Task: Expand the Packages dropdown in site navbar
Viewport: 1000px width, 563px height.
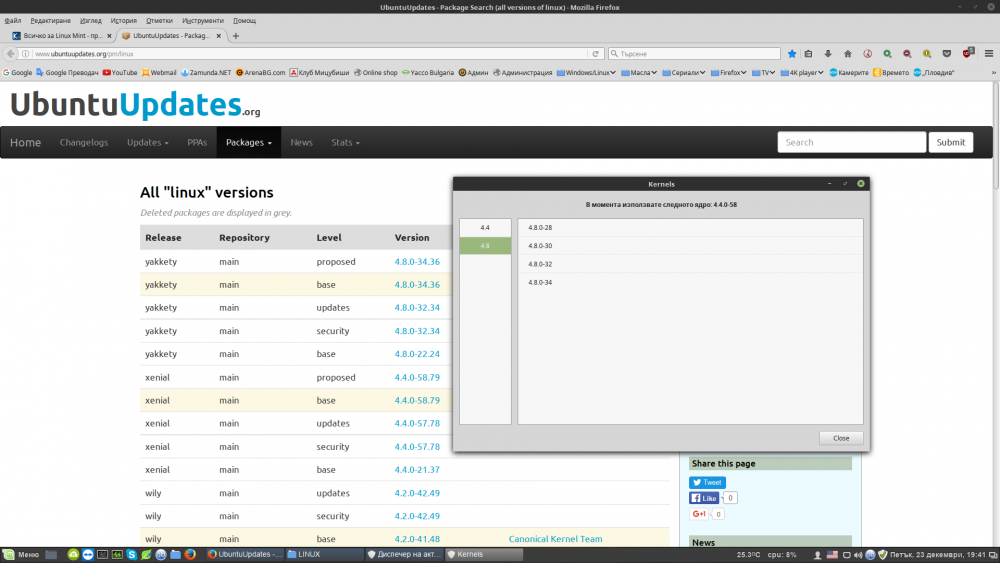Action: point(249,142)
